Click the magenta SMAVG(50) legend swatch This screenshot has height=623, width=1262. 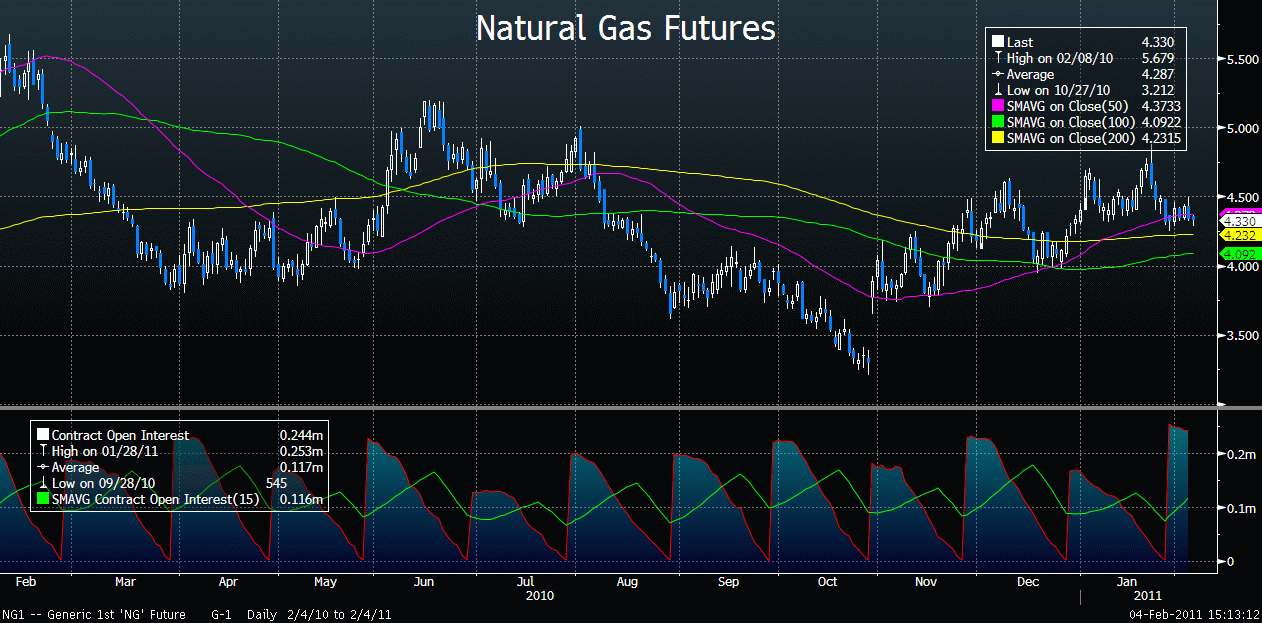[997, 106]
